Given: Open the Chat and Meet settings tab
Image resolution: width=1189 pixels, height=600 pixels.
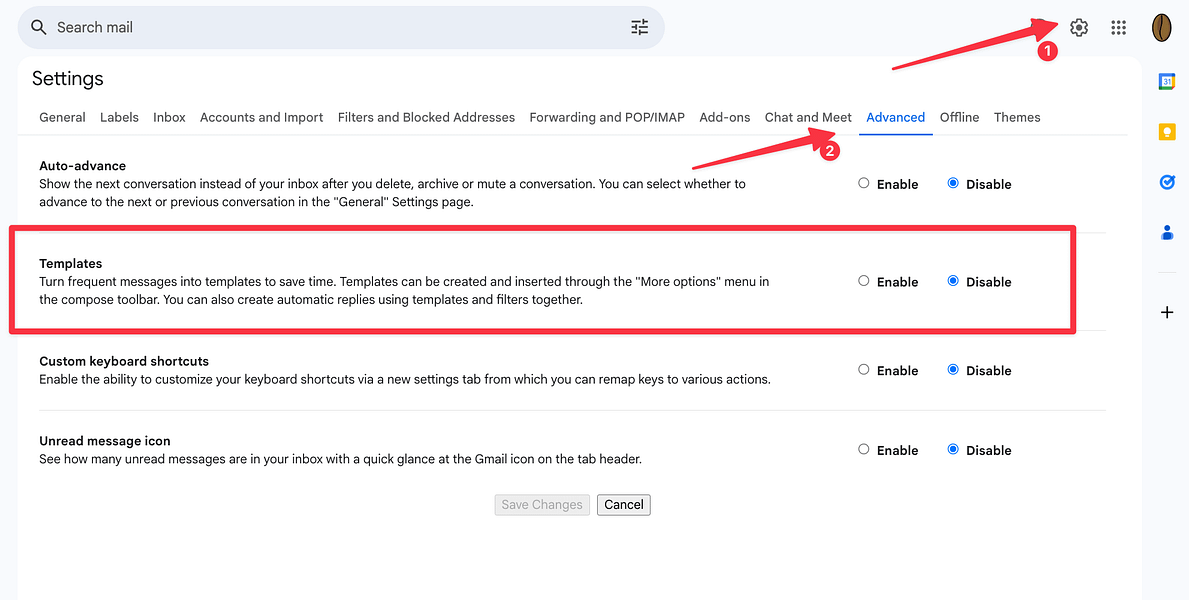Looking at the screenshot, I should [x=808, y=117].
